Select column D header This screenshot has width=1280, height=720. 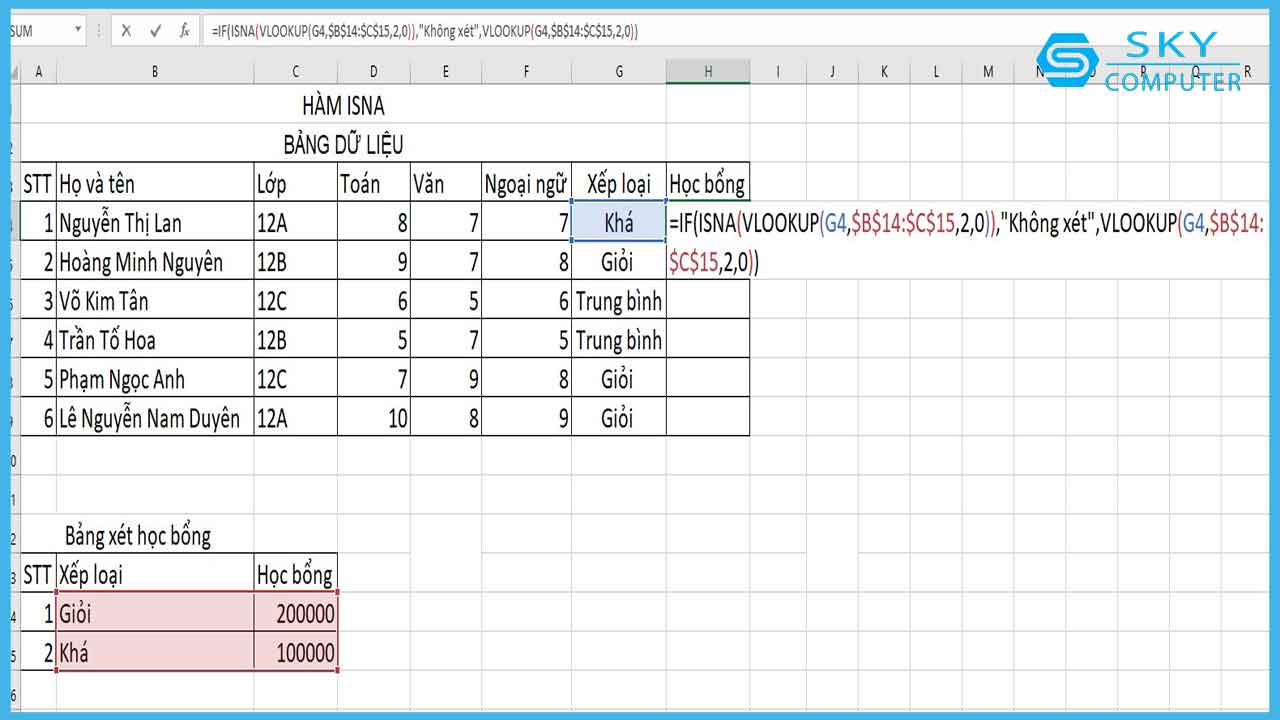(373, 71)
